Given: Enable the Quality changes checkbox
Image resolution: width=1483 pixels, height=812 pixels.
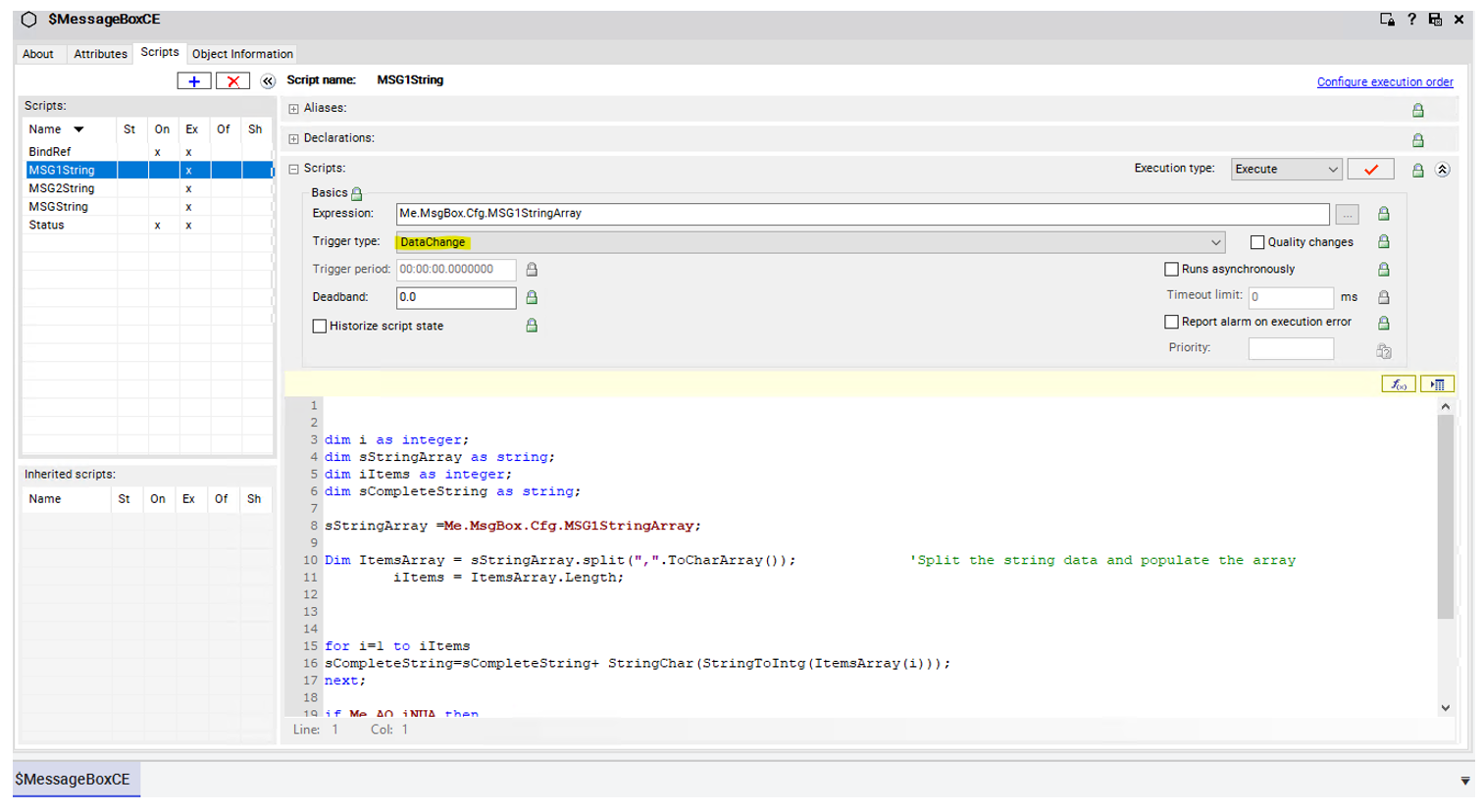Looking at the screenshot, I should 1257,242.
